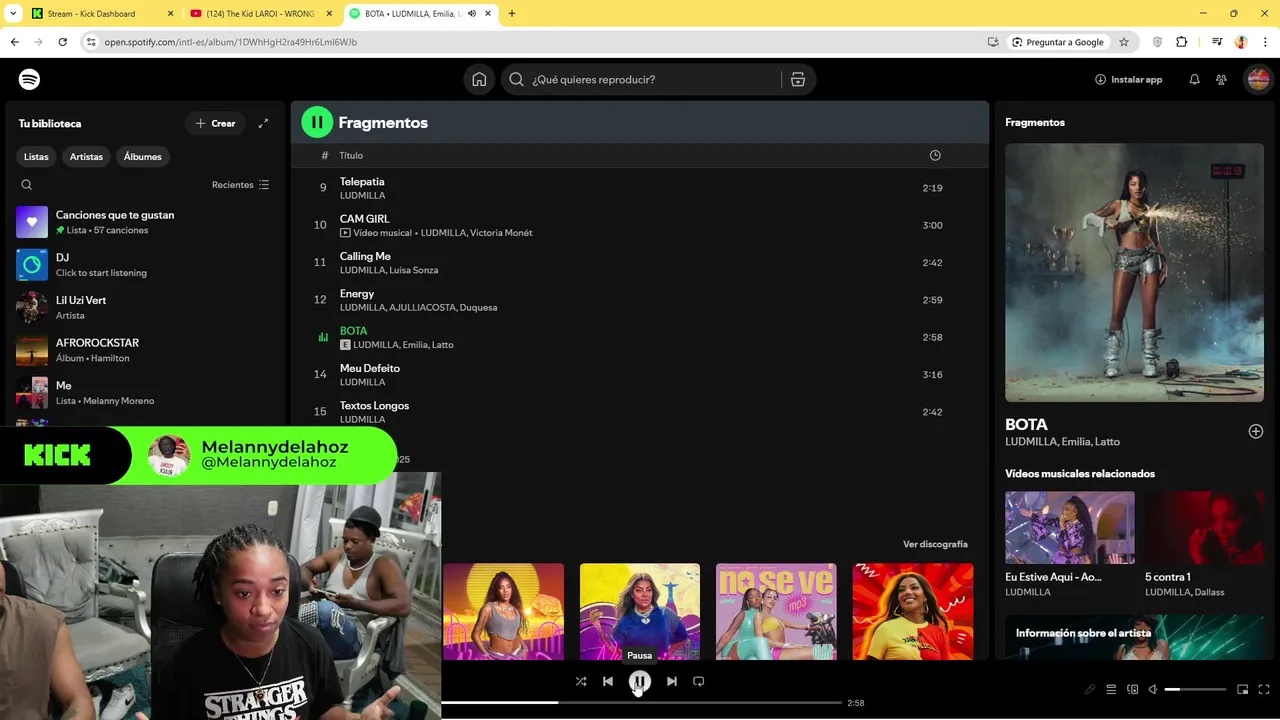Open the lyrics microphone icon

(x=1090, y=689)
